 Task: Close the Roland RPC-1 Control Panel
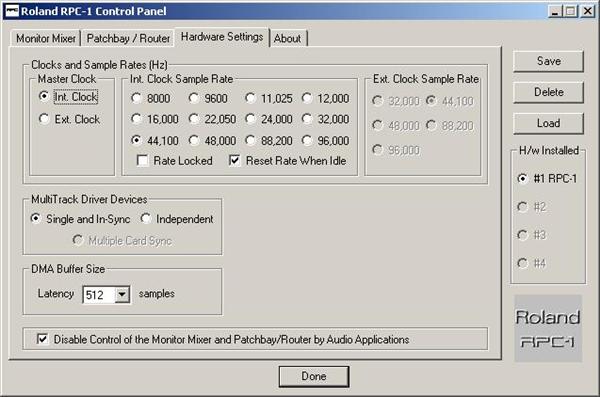[x=587, y=11]
